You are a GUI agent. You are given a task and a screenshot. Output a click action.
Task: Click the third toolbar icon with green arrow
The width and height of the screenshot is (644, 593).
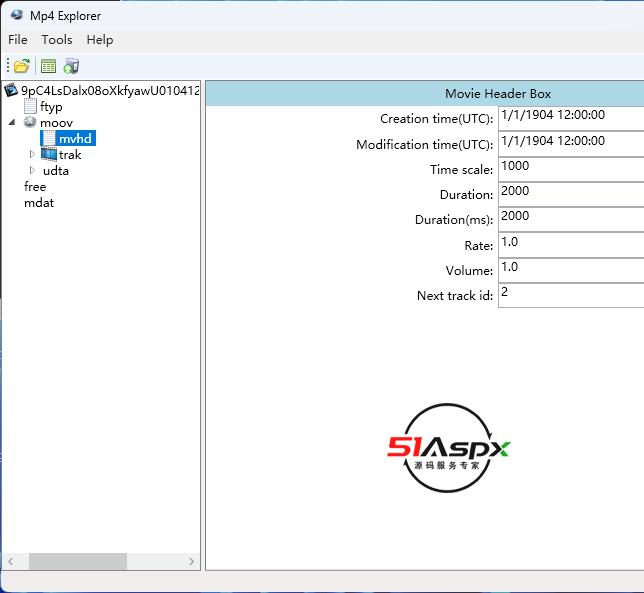[71, 66]
